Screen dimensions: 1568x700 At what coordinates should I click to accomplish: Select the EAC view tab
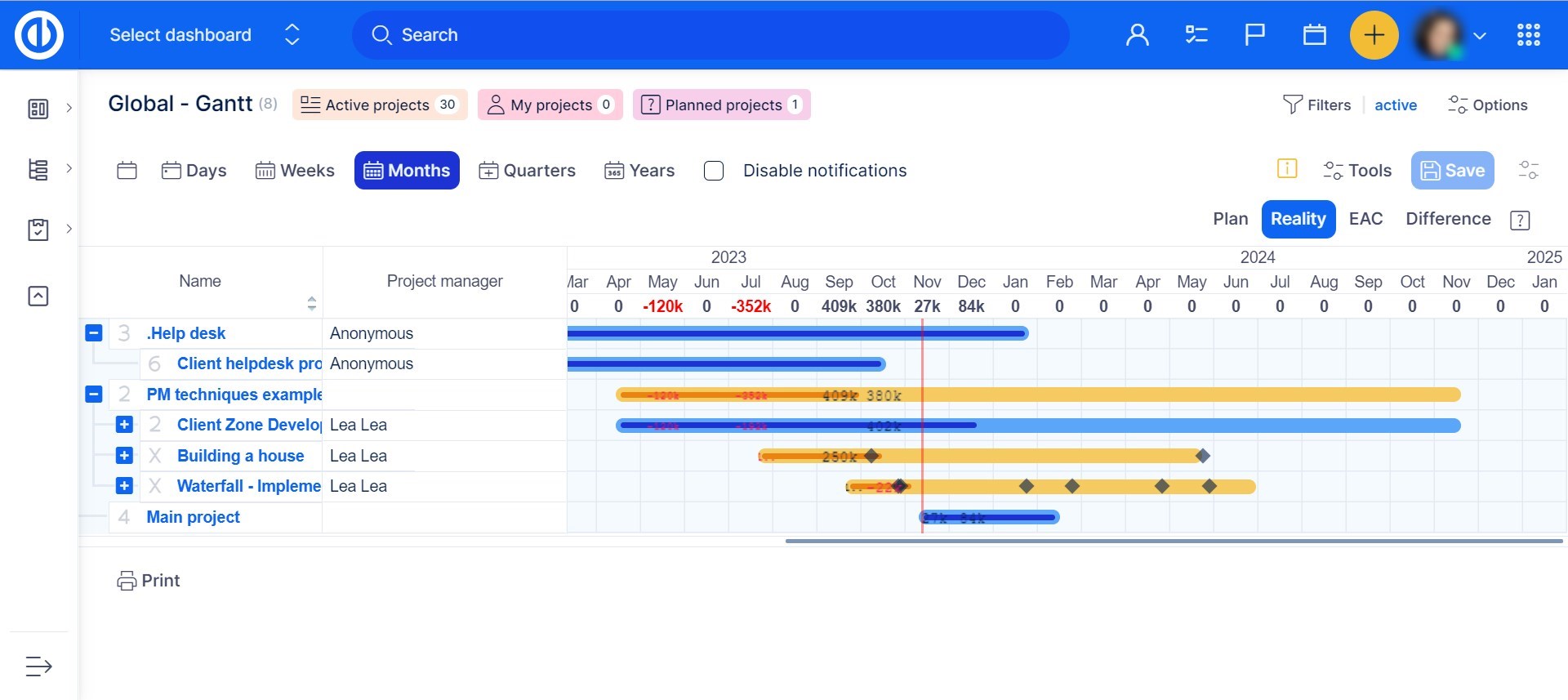point(1365,219)
